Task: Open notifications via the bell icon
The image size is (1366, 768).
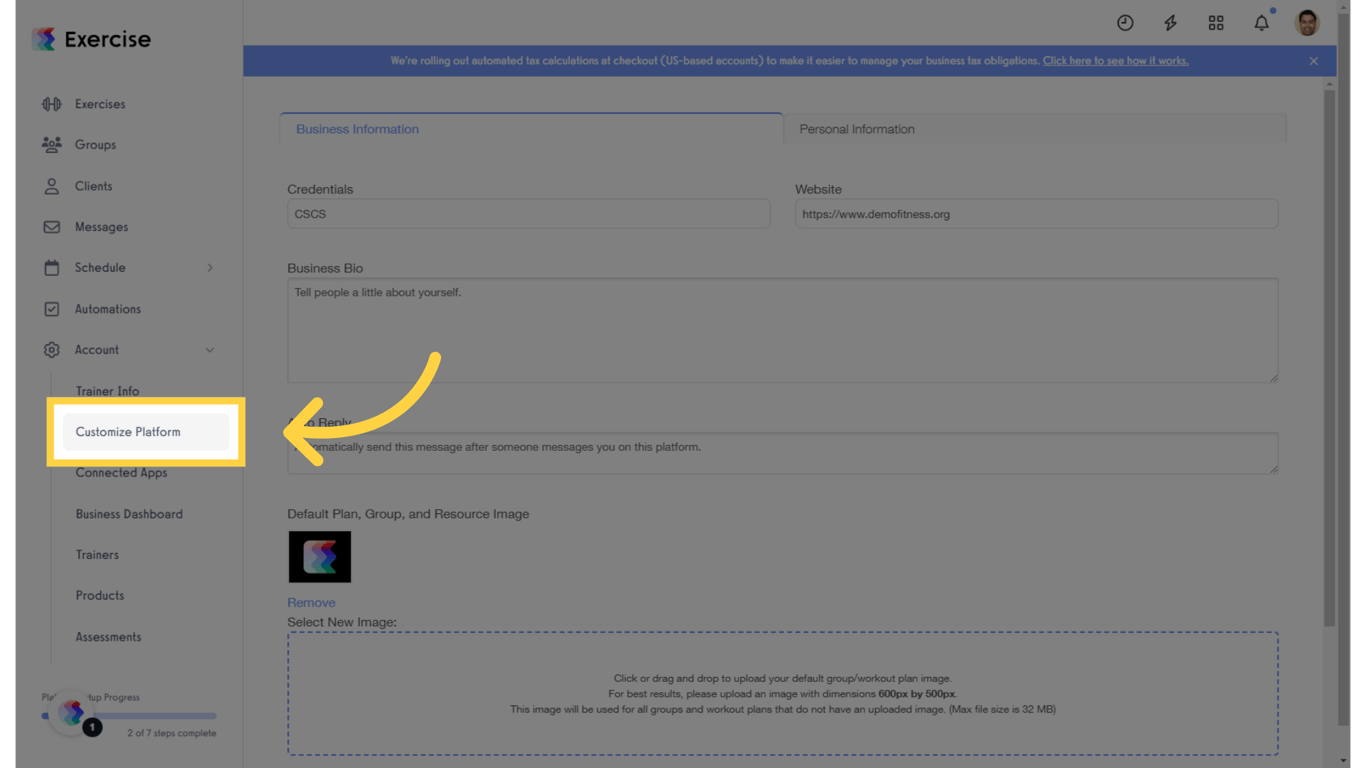Action: pos(1261,22)
